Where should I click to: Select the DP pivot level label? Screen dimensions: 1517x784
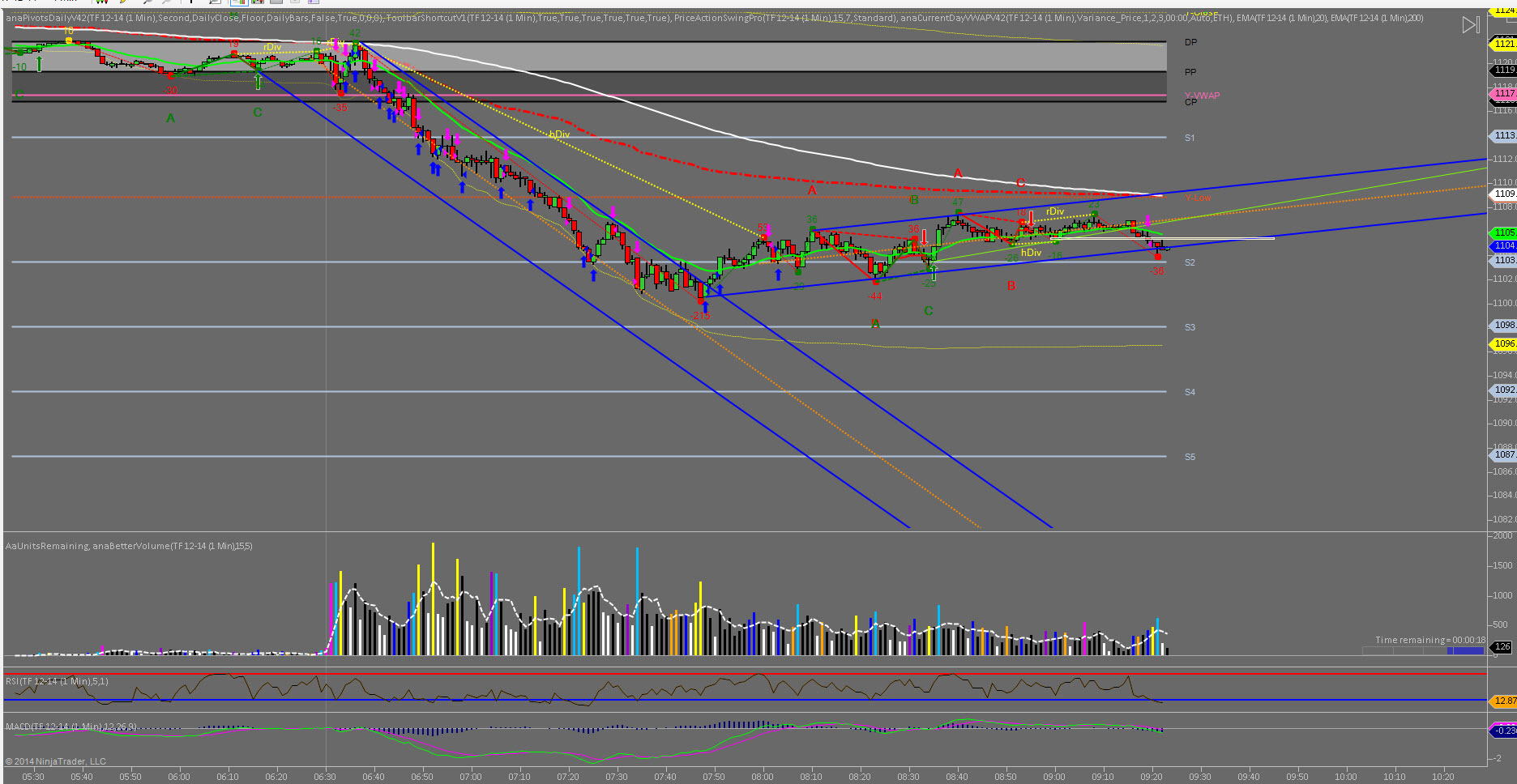(1190, 42)
